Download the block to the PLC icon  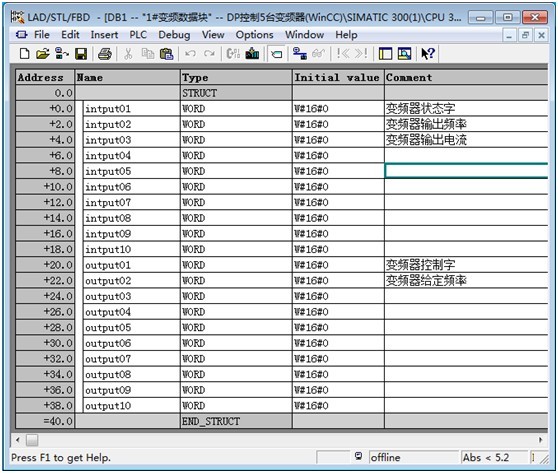click(x=252, y=54)
